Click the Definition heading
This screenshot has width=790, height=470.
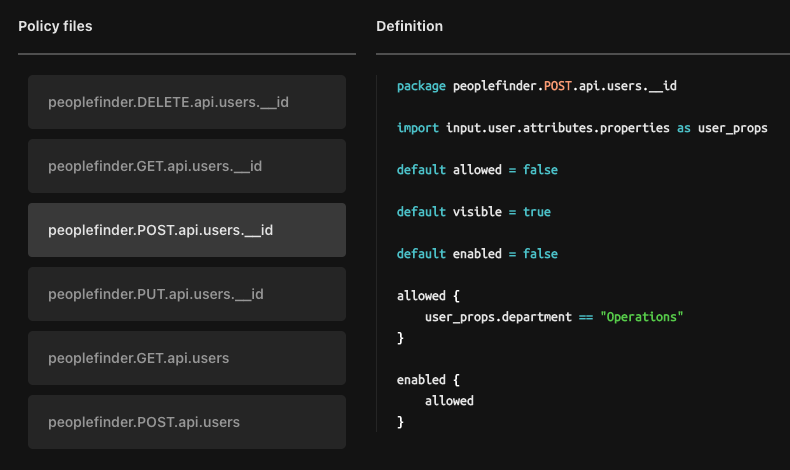[x=409, y=26]
